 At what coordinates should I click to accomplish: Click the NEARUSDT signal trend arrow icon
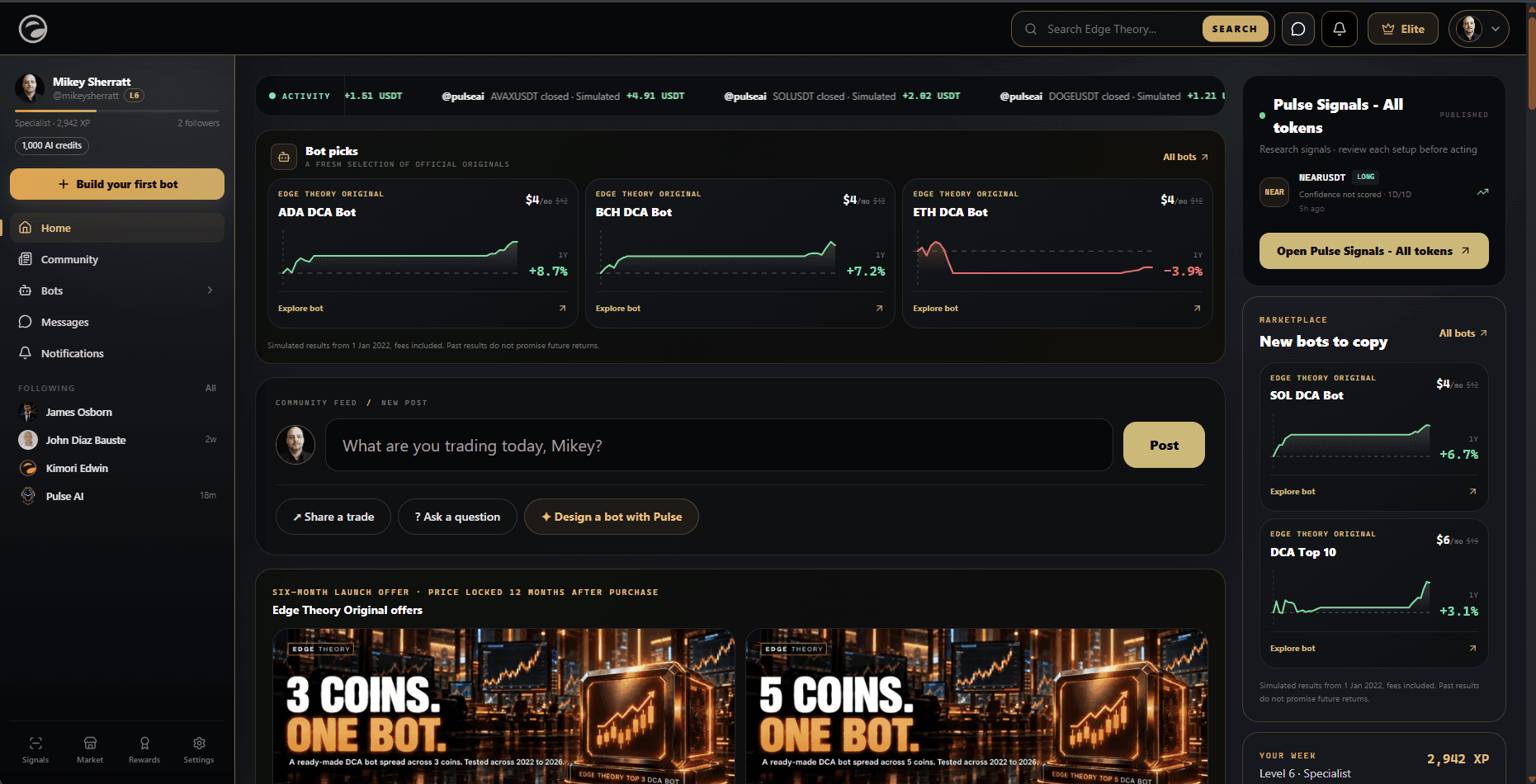click(x=1482, y=192)
